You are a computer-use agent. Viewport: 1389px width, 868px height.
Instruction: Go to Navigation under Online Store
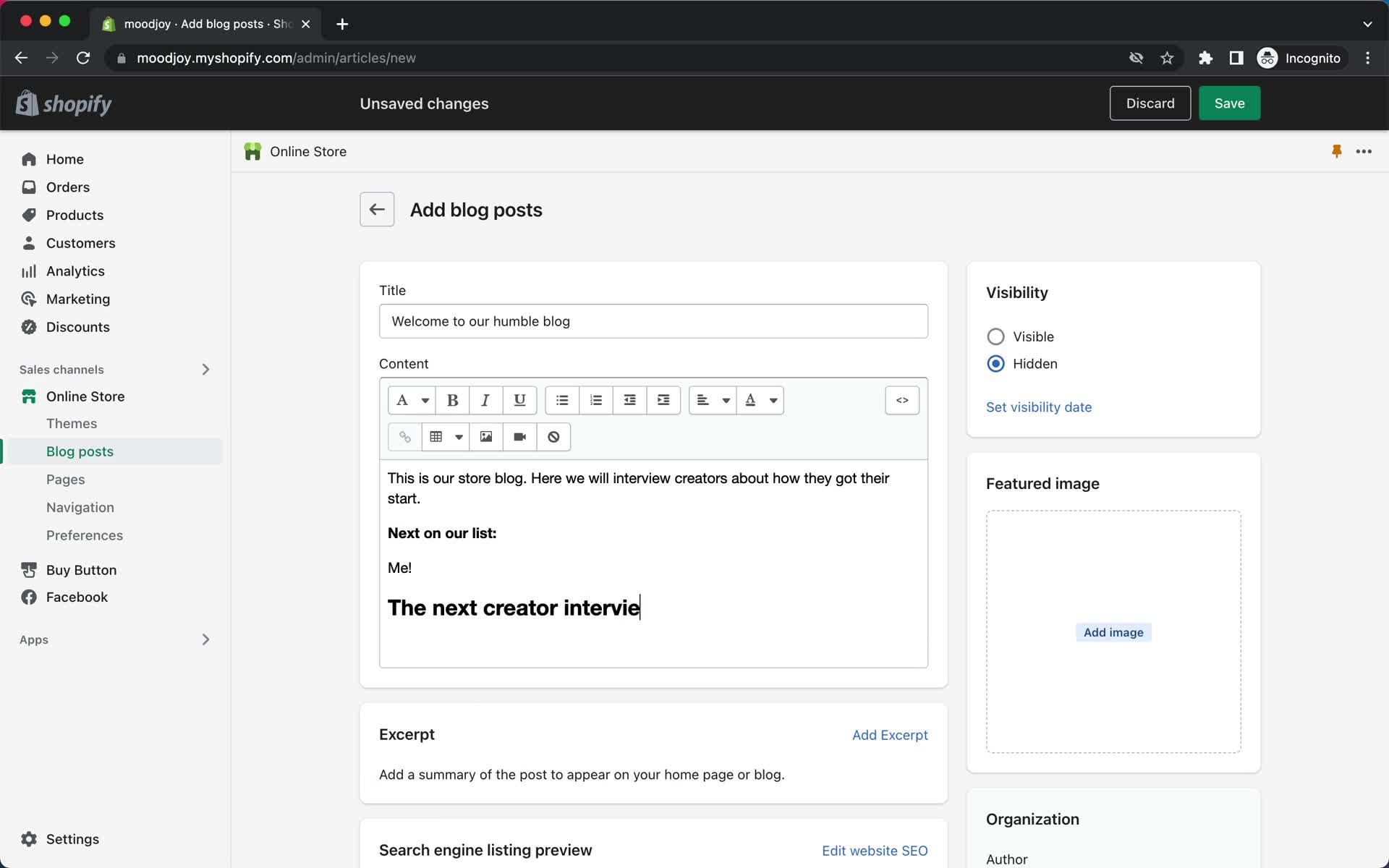(x=80, y=508)
